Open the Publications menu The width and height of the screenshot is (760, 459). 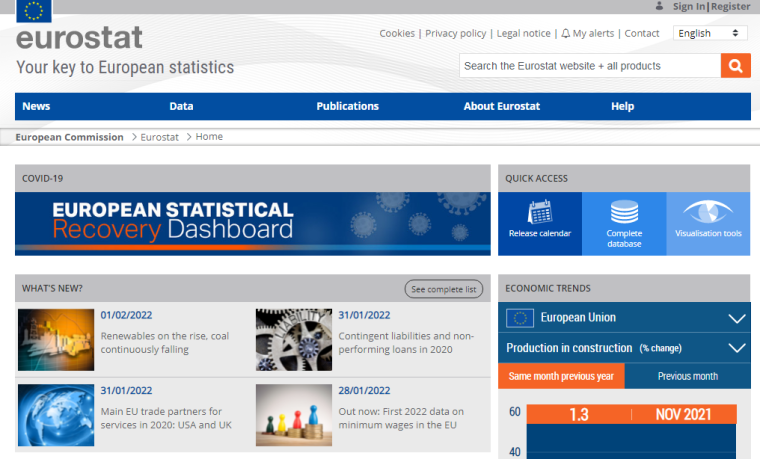347,106
